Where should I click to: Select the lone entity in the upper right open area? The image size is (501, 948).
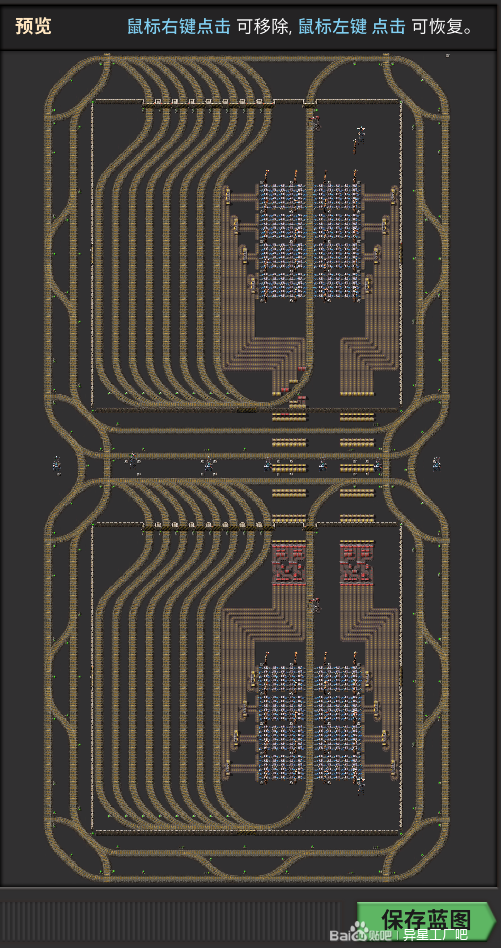click(x=360, y=137)
